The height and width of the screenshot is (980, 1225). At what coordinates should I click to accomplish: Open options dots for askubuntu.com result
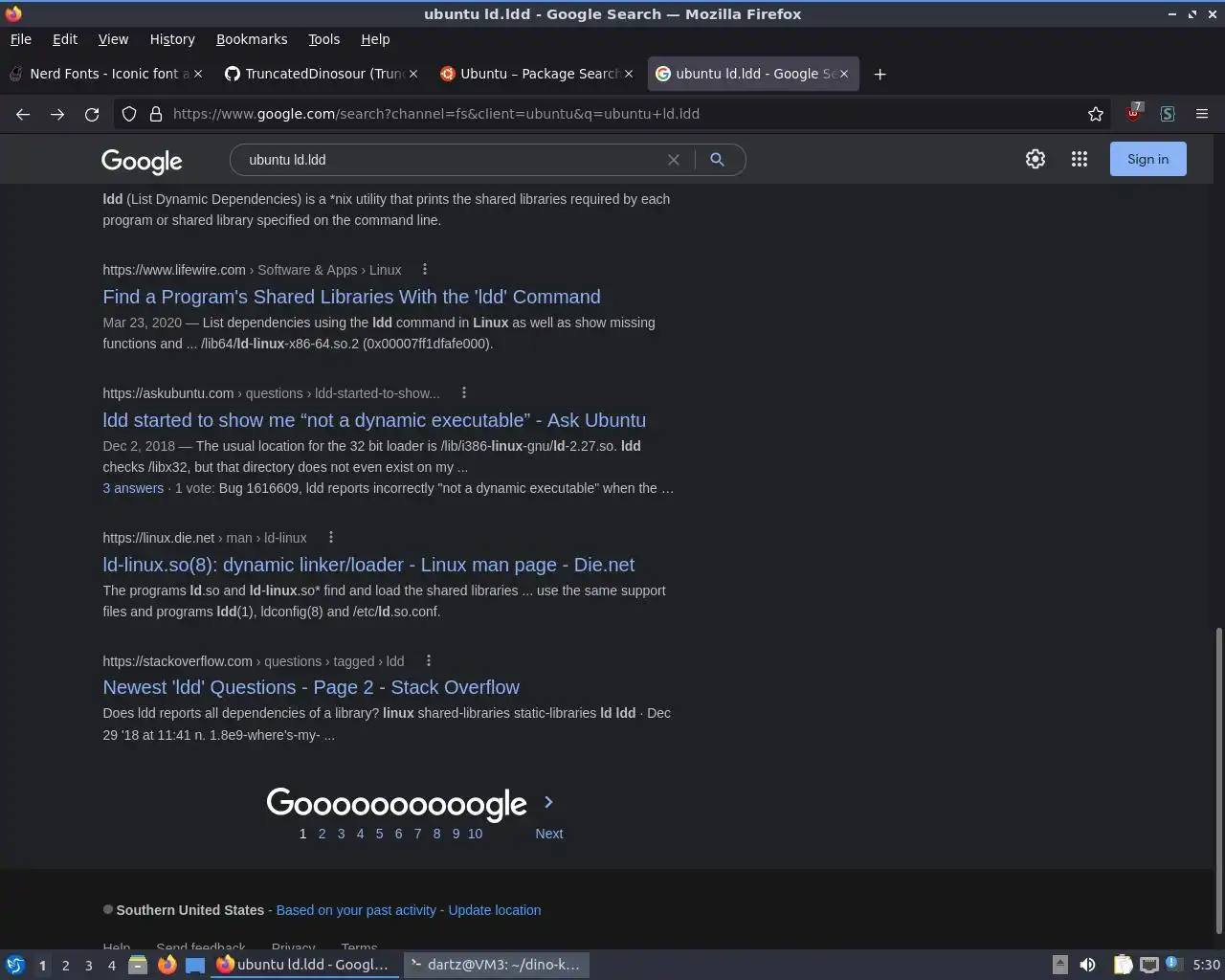[464, 392]
